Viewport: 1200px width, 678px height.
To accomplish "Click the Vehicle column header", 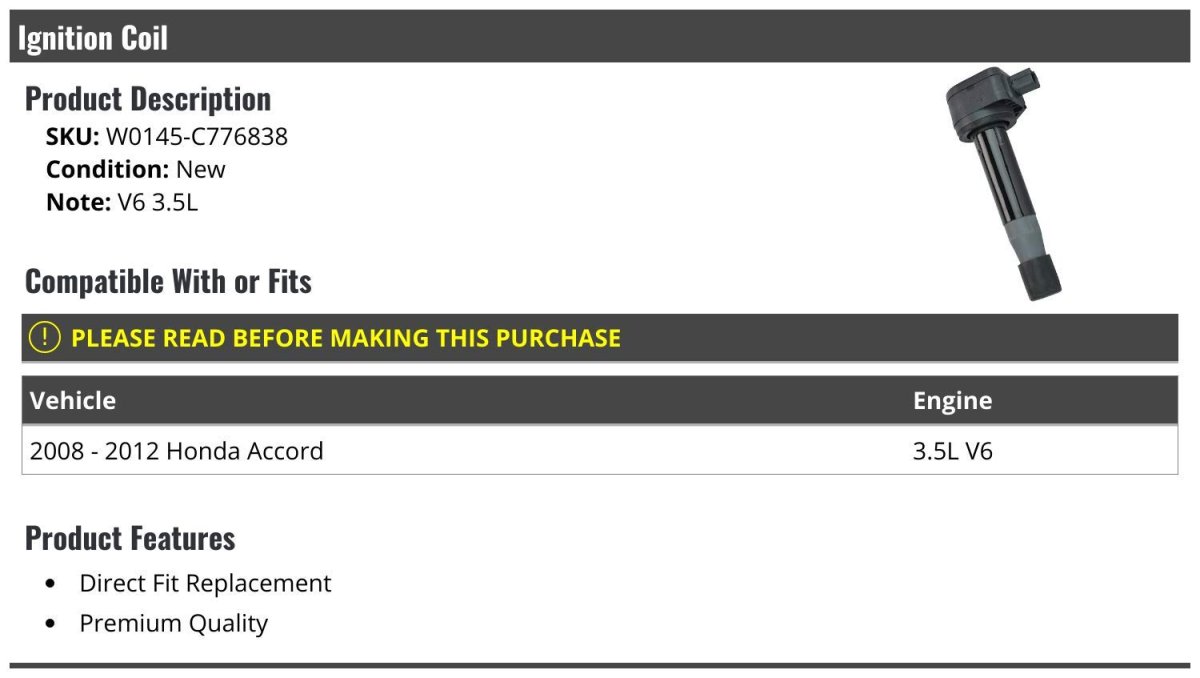I will click(x=73, y=401).
